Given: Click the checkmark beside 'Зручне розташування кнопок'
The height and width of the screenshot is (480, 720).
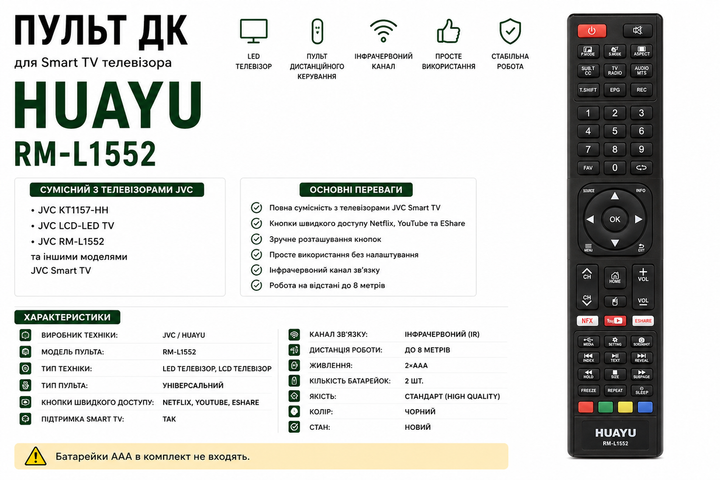Looking at the screenshot, I should [256, 239].
